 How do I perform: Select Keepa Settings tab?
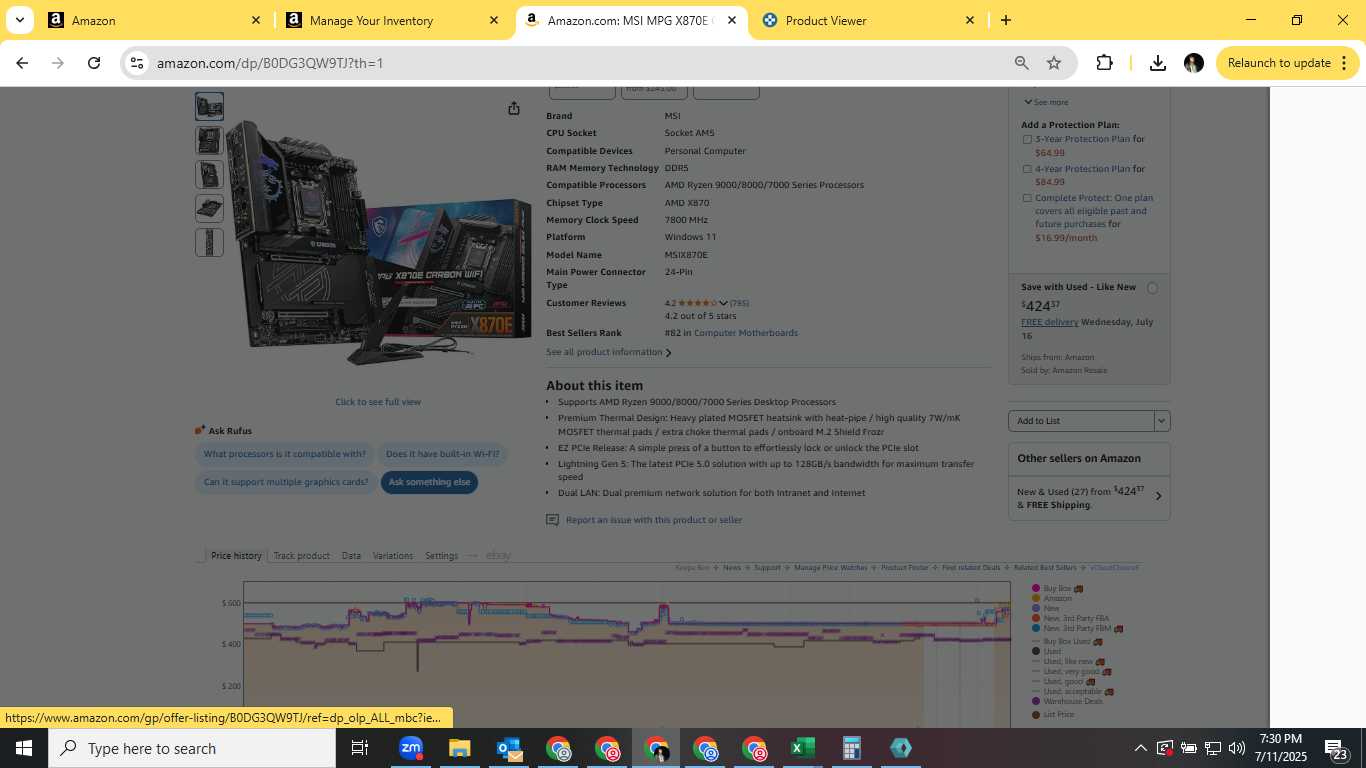click(x=441, y=556)
